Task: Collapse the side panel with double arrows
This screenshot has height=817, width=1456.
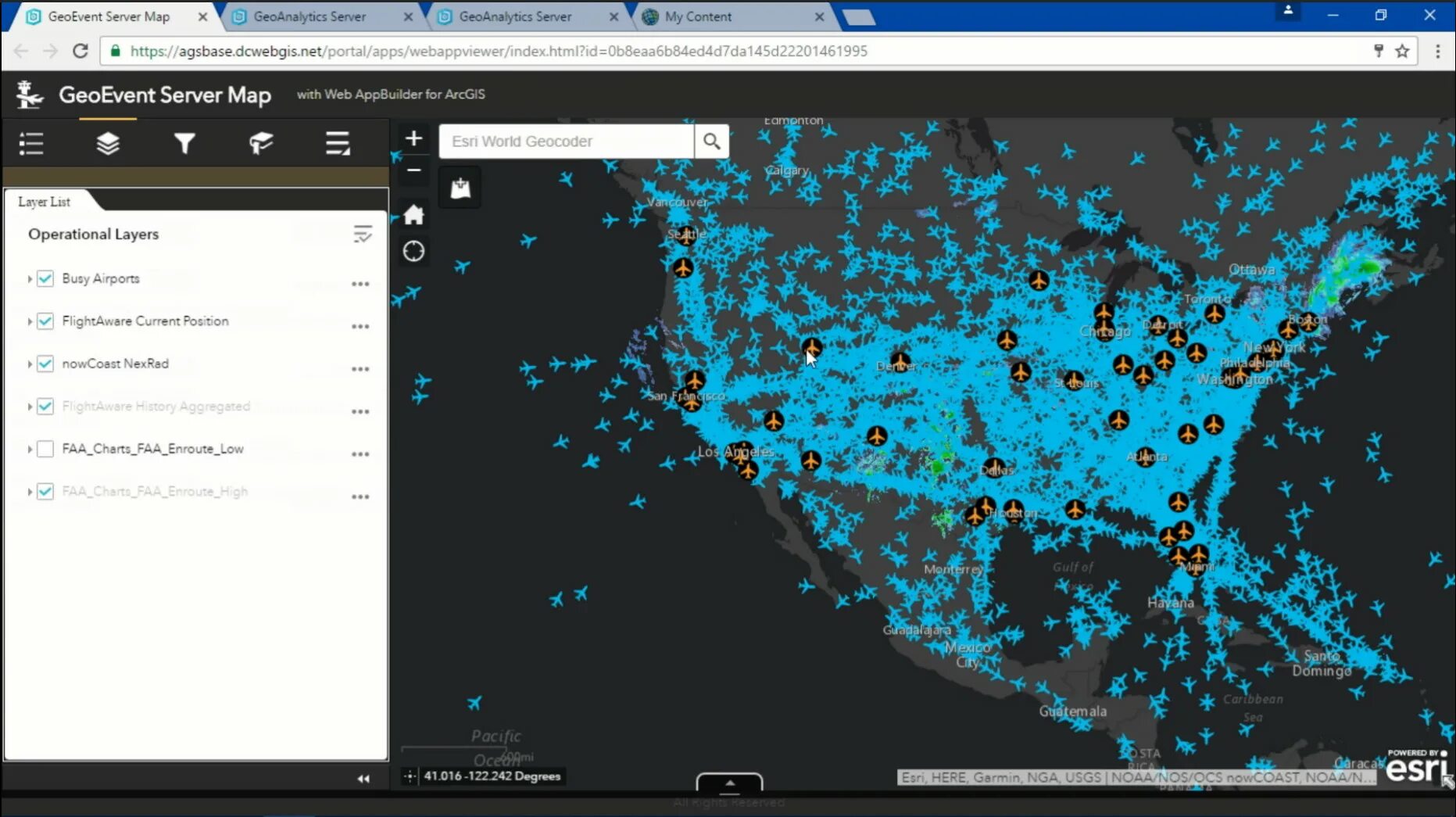Action: [x=363, y=779]
